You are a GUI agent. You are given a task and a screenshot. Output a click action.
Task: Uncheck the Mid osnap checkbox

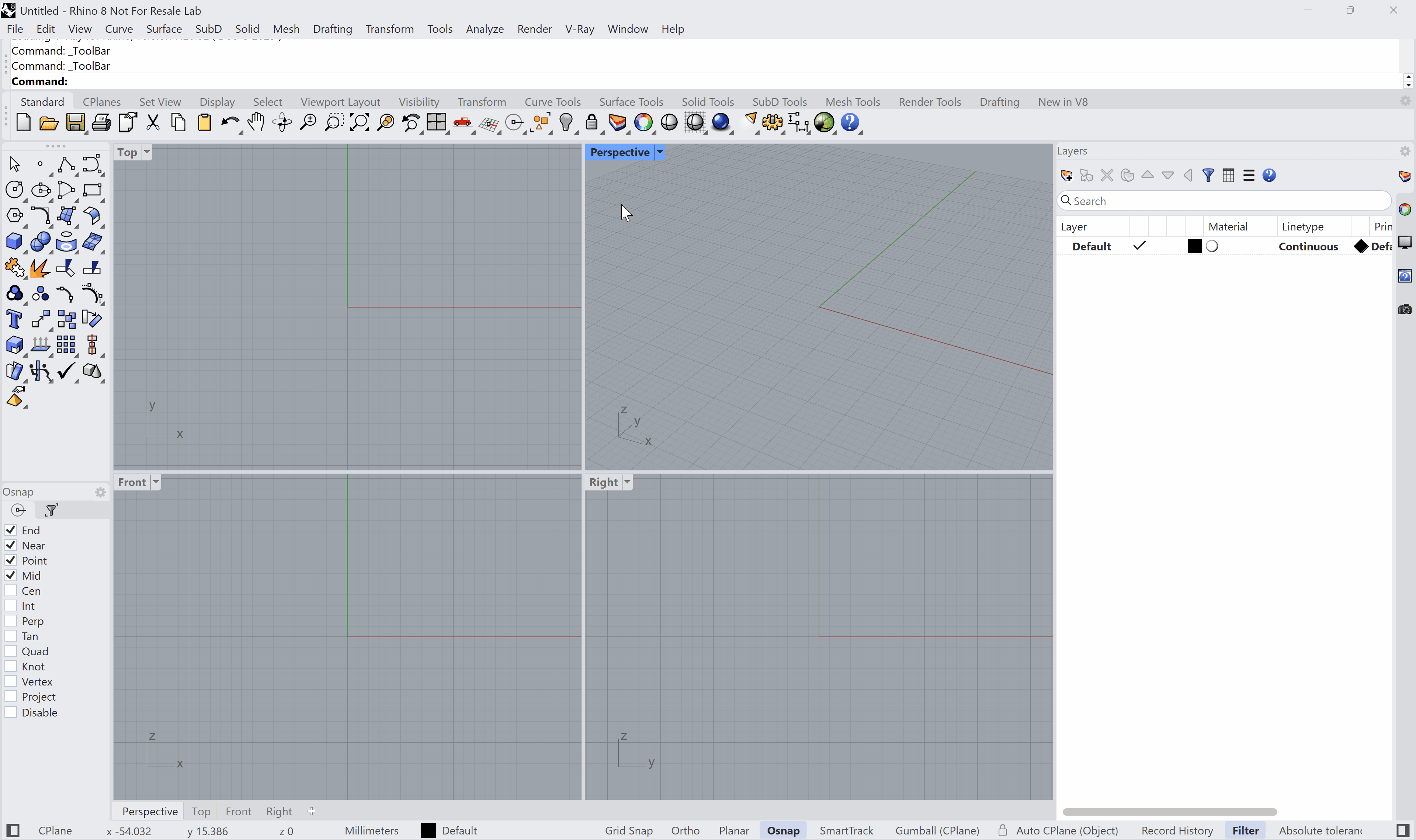tap(11, 575)
